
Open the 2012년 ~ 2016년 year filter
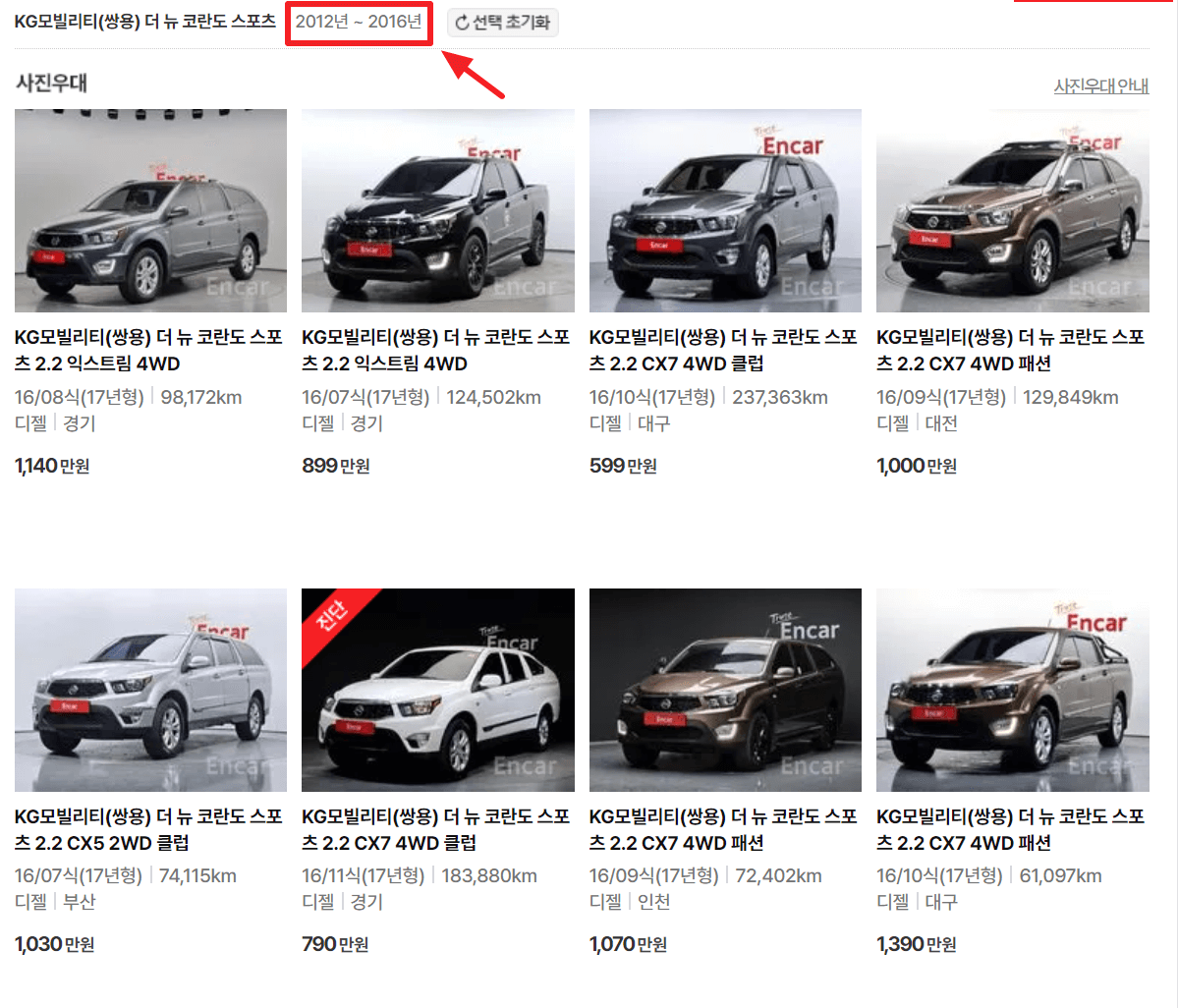tap(359, 21)
